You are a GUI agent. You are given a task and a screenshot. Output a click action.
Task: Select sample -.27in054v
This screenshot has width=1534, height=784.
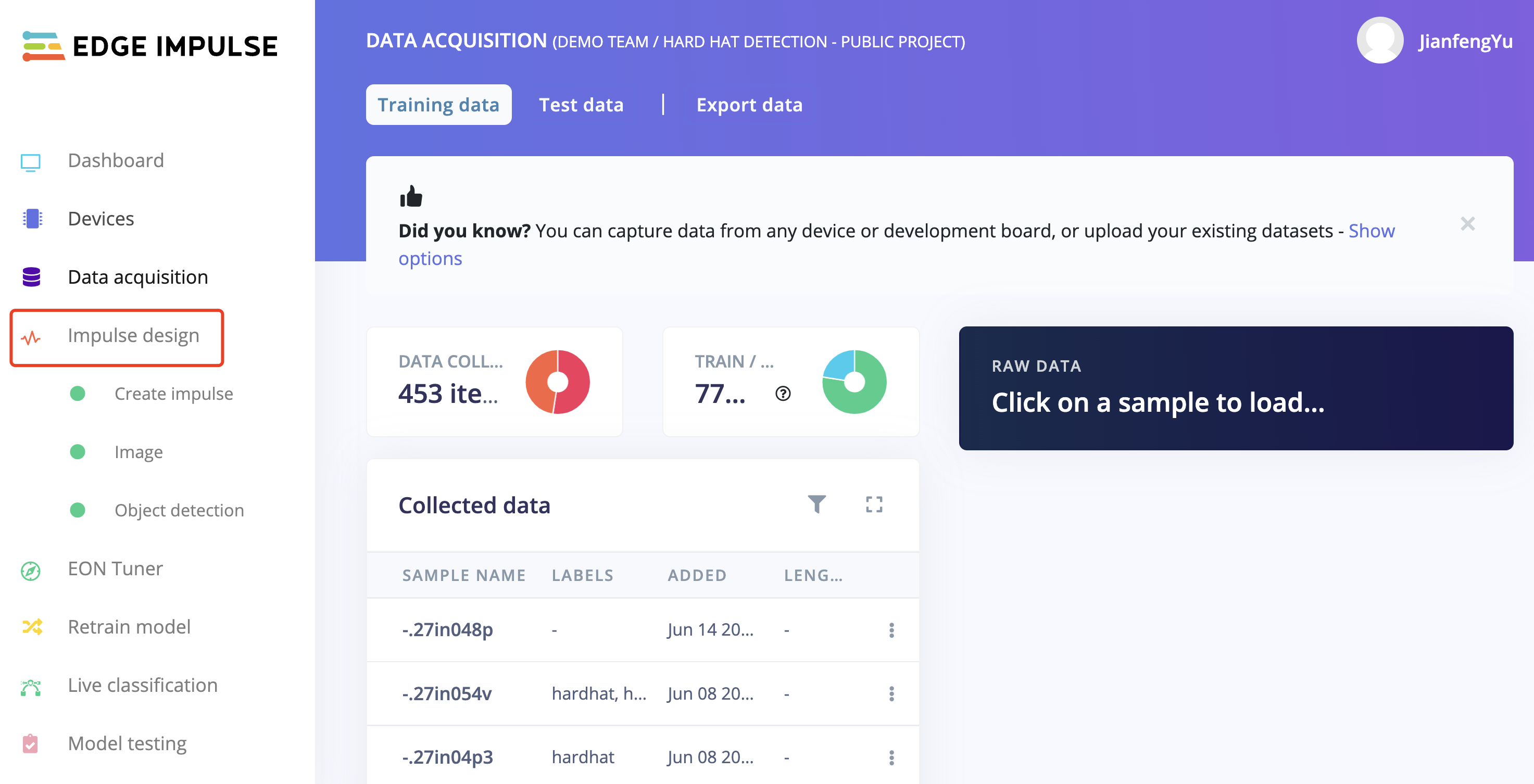tap(447, 693)
